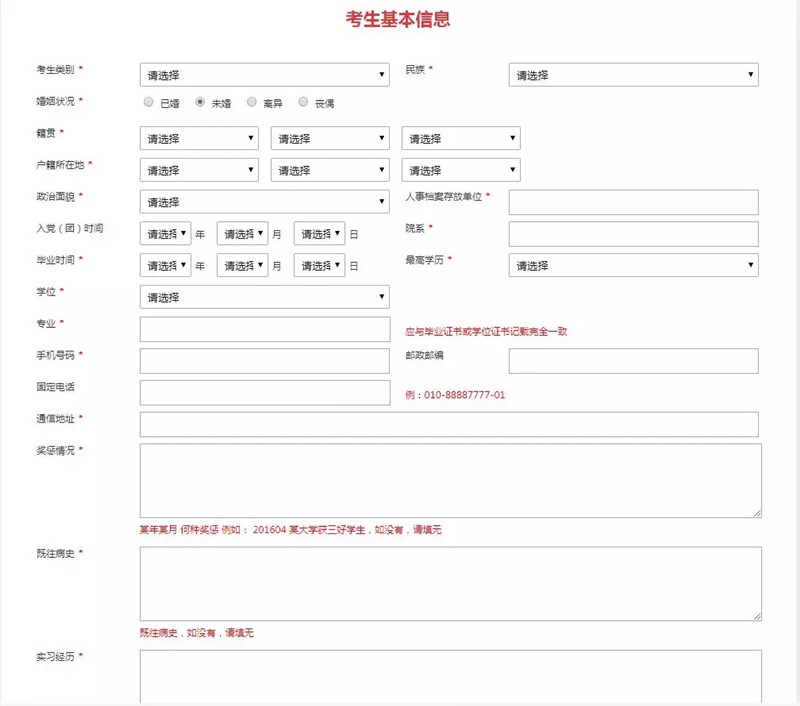
Task: Open the 入党（团）时间 year dropdown
Action: (164, 233)
